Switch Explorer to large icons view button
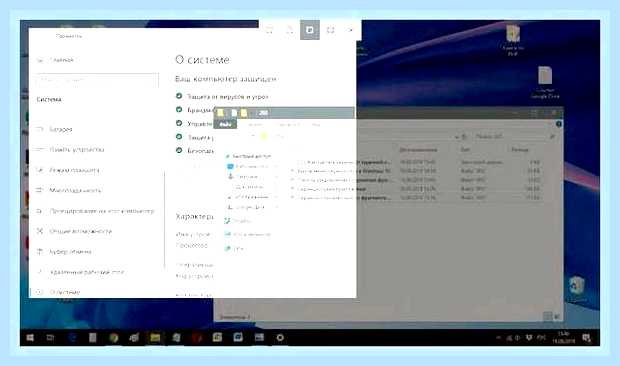Image resolution: width=620 pixels, height=366 pixels. click(557, 316)
